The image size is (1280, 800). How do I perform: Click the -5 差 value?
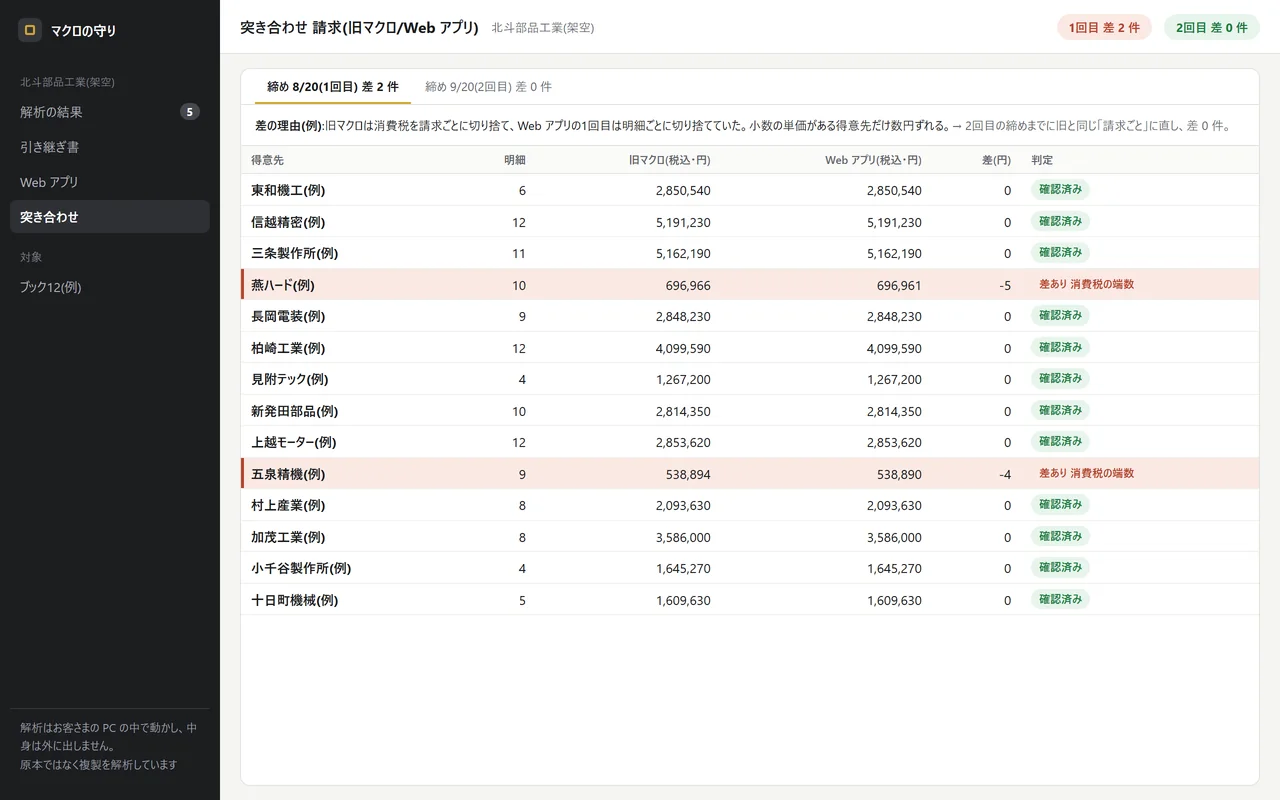[x=1004, y=285]
